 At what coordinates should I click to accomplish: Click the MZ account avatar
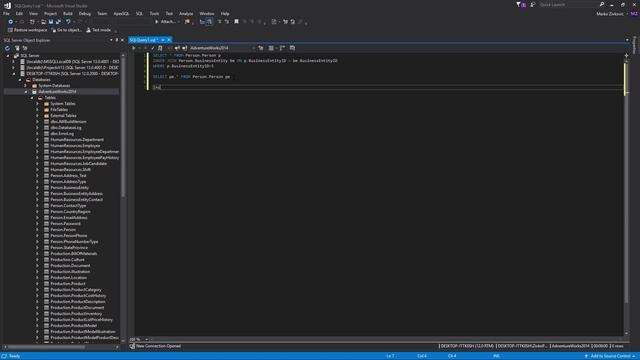pyautogui.click(x=634, y=13)
